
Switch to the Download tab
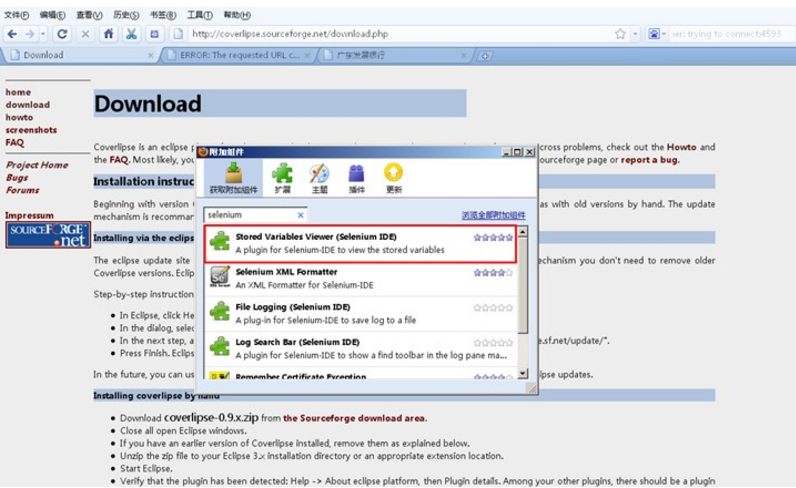(79, 55)
